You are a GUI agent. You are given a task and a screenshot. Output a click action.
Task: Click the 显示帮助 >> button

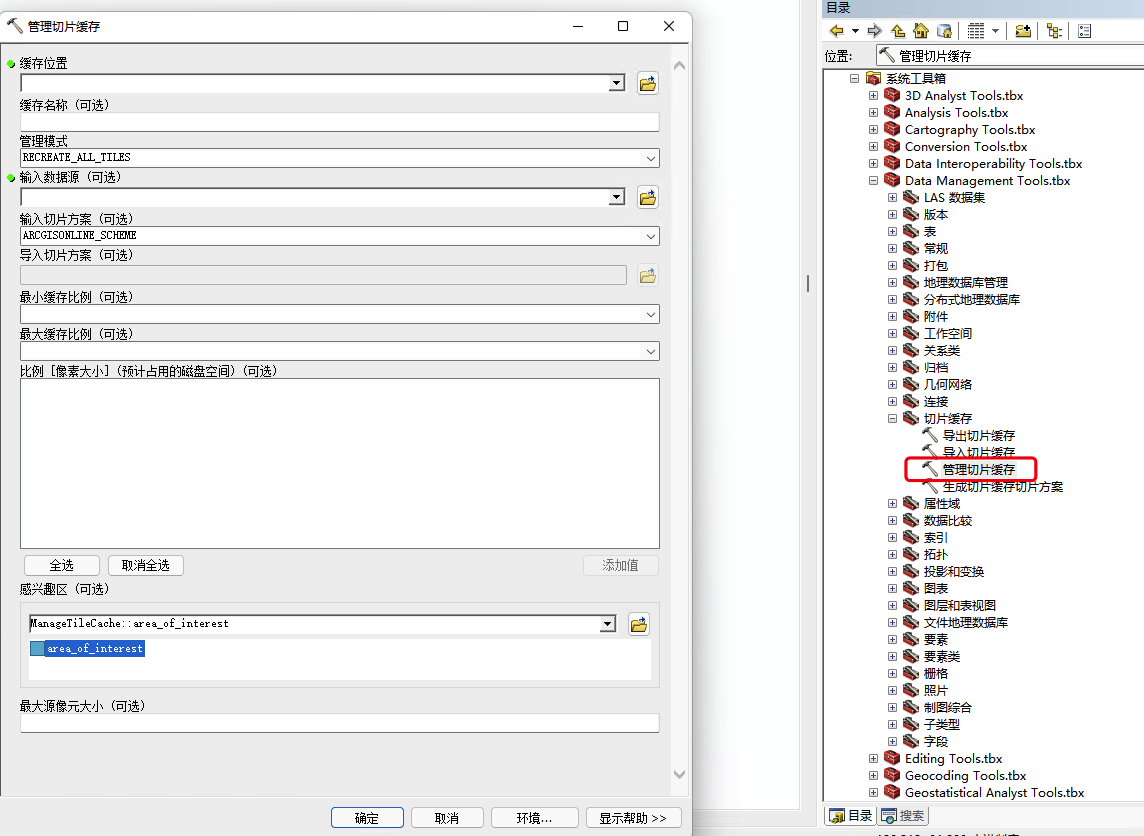pyautogui.click(x=633, y=818)
